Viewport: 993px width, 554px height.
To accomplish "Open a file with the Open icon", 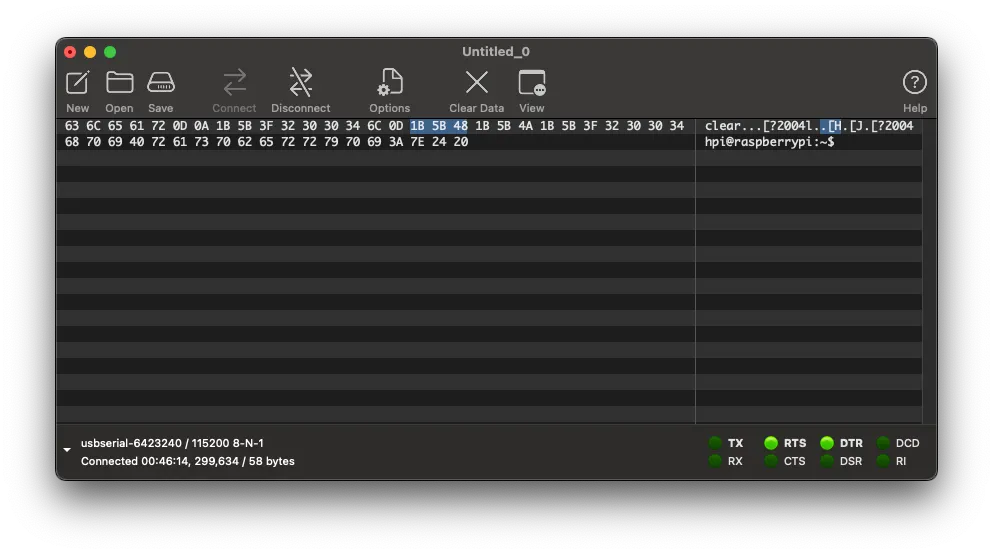I will [x=119, y=83].
